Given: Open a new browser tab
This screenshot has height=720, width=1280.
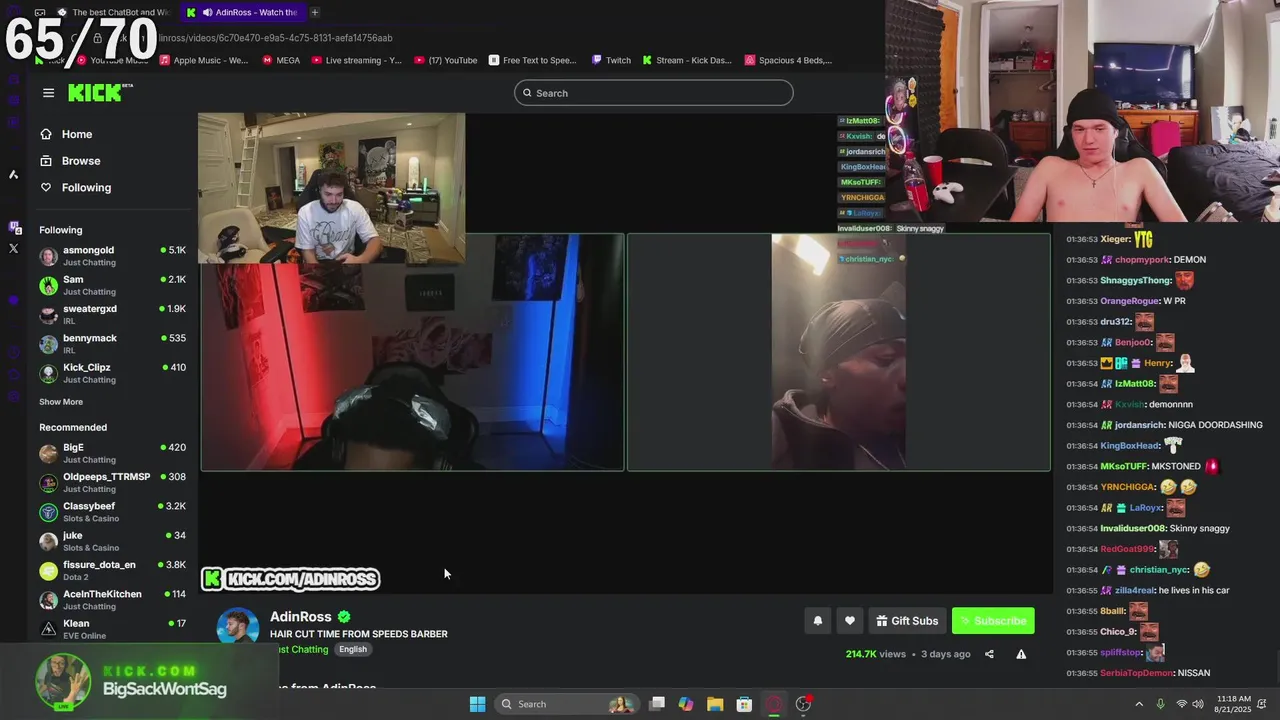Looking at the screenshot, I should pos(315,12).
